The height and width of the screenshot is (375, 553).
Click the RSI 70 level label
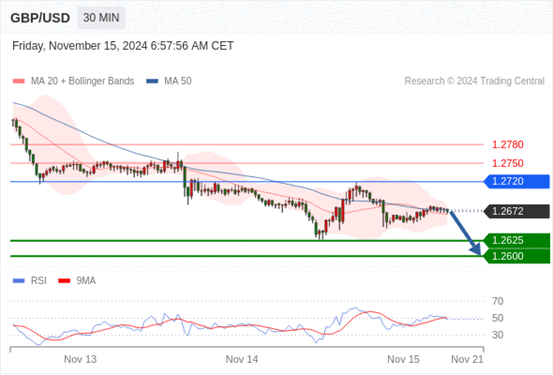pyautogui.click(x=498, y=301)
